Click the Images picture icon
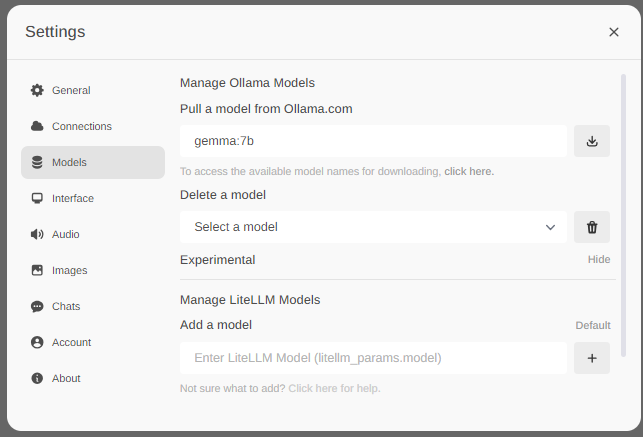The height and width of the screenshot is (437, 643). (37, 270)
